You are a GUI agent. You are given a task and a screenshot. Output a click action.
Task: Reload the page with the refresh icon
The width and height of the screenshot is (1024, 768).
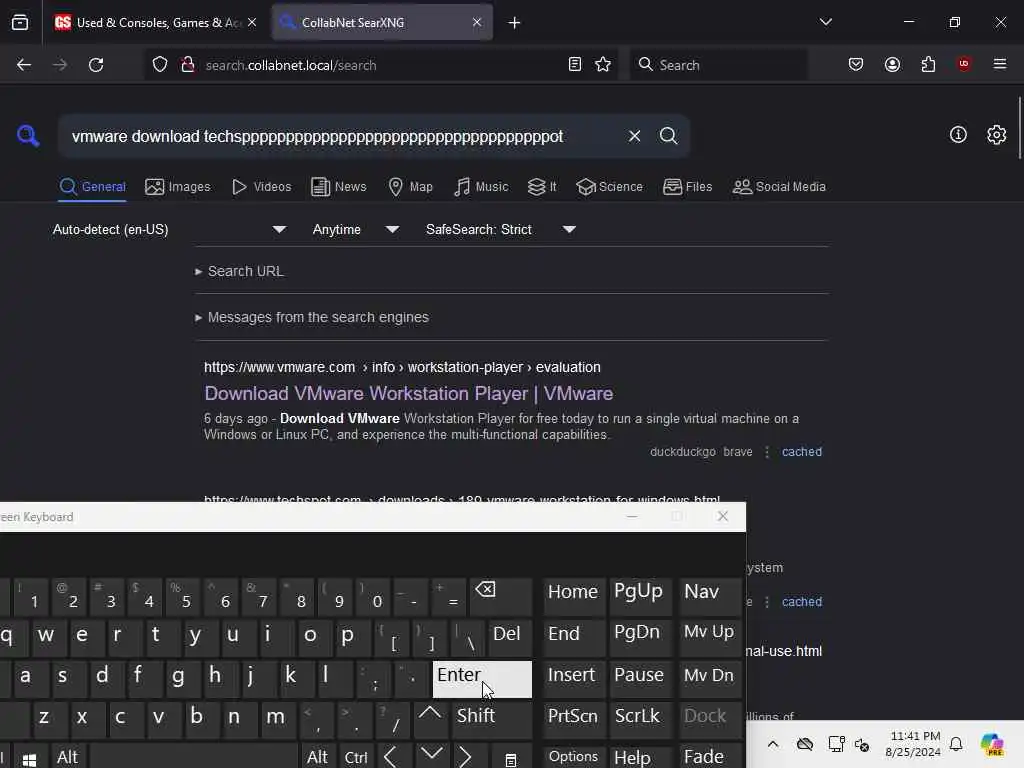pyautogui.click(x=96, y=65)
